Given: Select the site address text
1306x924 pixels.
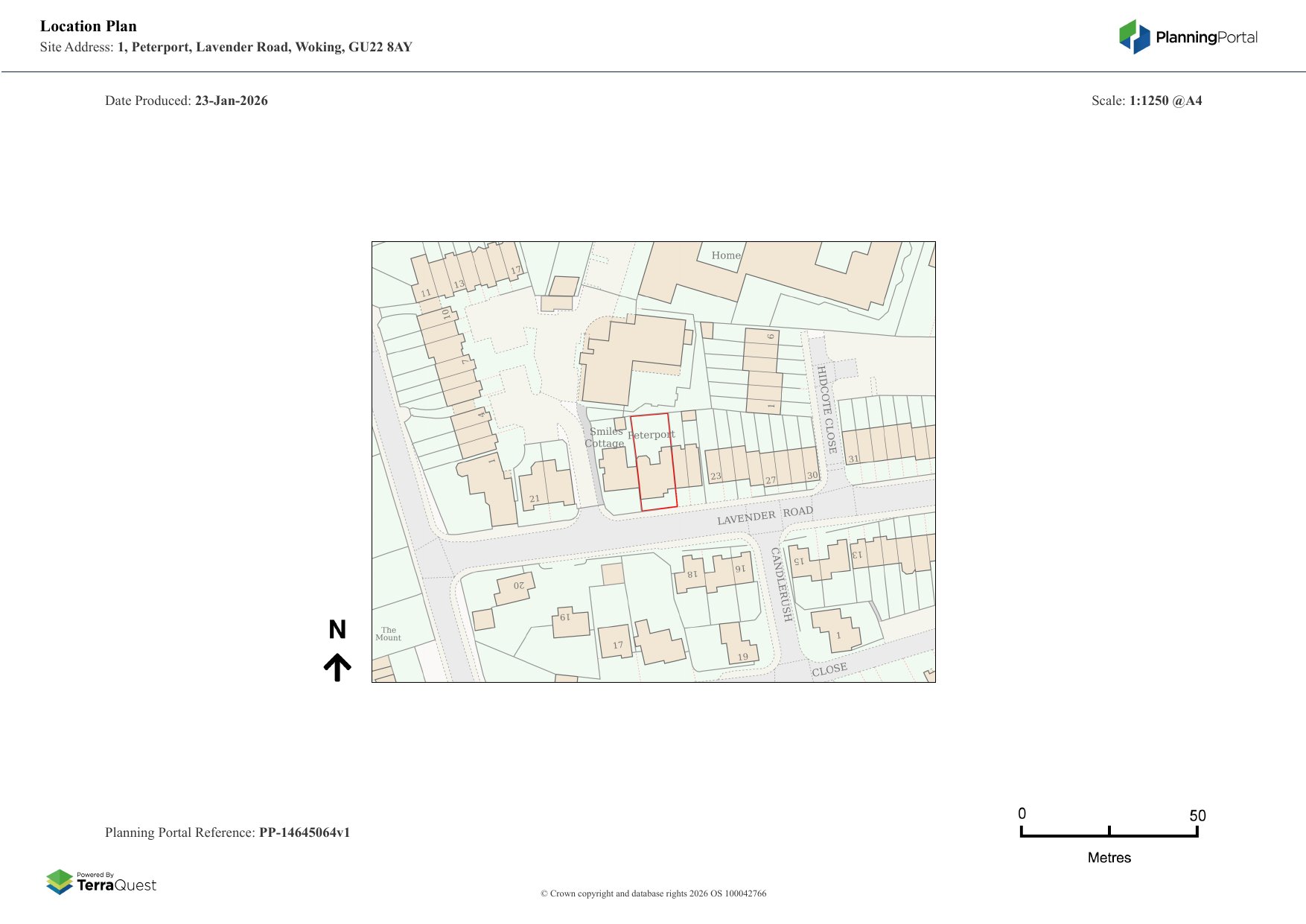Looking at the screenshot, I should (264, 47).
